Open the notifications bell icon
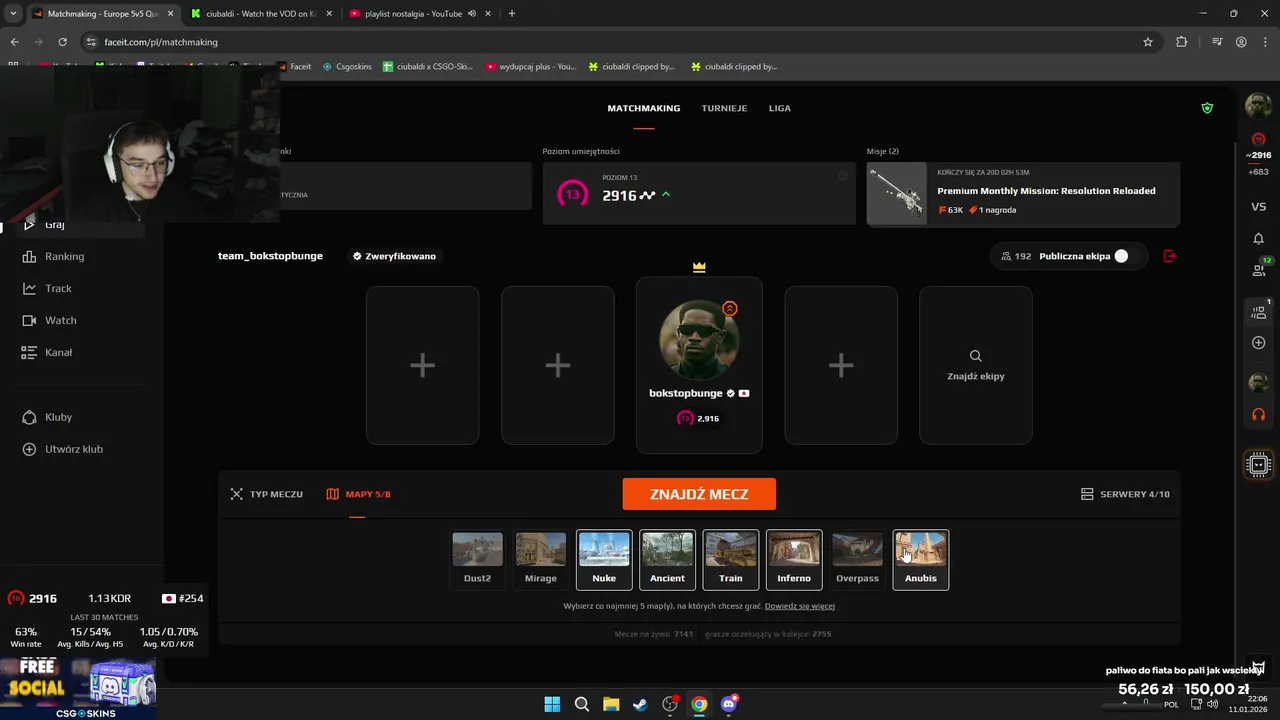Image resolution: width=1280 pixels, height=720 pixels. pos(1258,239)
